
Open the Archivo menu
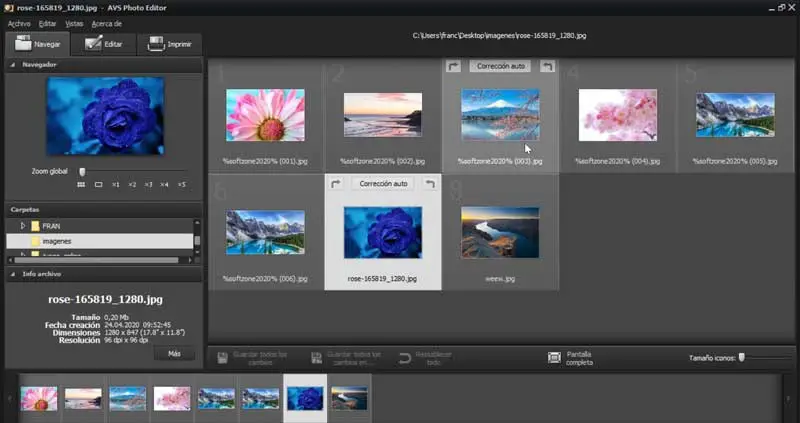19,24
